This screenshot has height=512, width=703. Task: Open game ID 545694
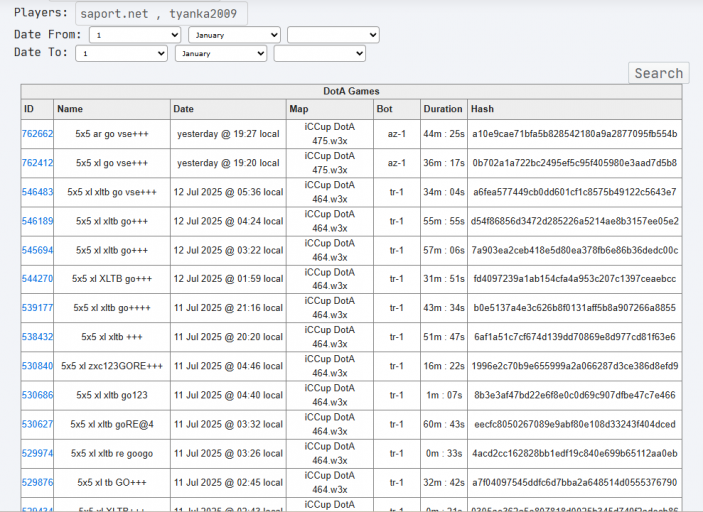[x=37, y=250]
